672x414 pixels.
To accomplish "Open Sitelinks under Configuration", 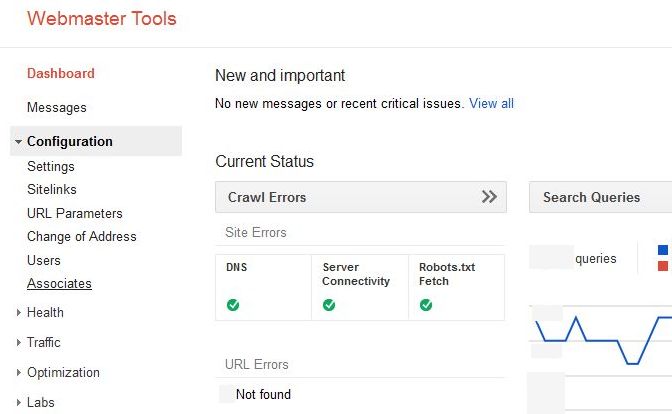I will tap(51, 189).
